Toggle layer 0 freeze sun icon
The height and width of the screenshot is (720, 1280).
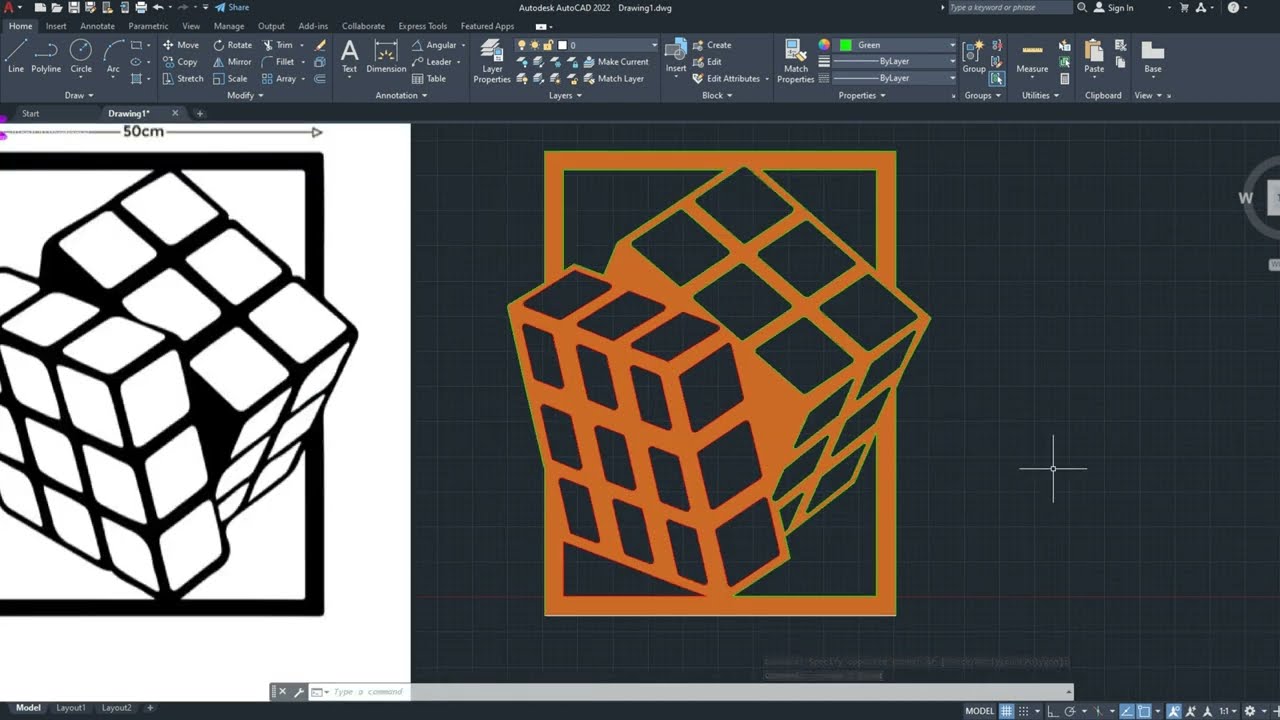coord(535,45)
